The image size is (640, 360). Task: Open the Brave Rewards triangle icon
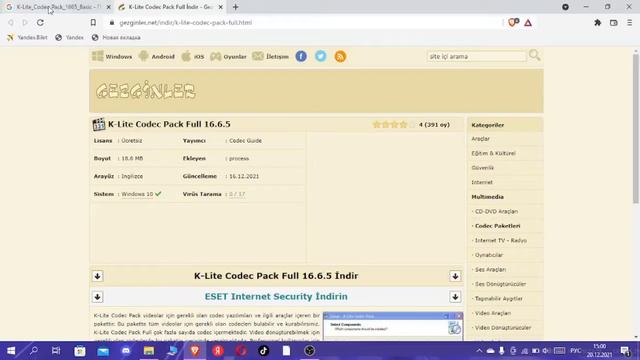click(528, 23)
